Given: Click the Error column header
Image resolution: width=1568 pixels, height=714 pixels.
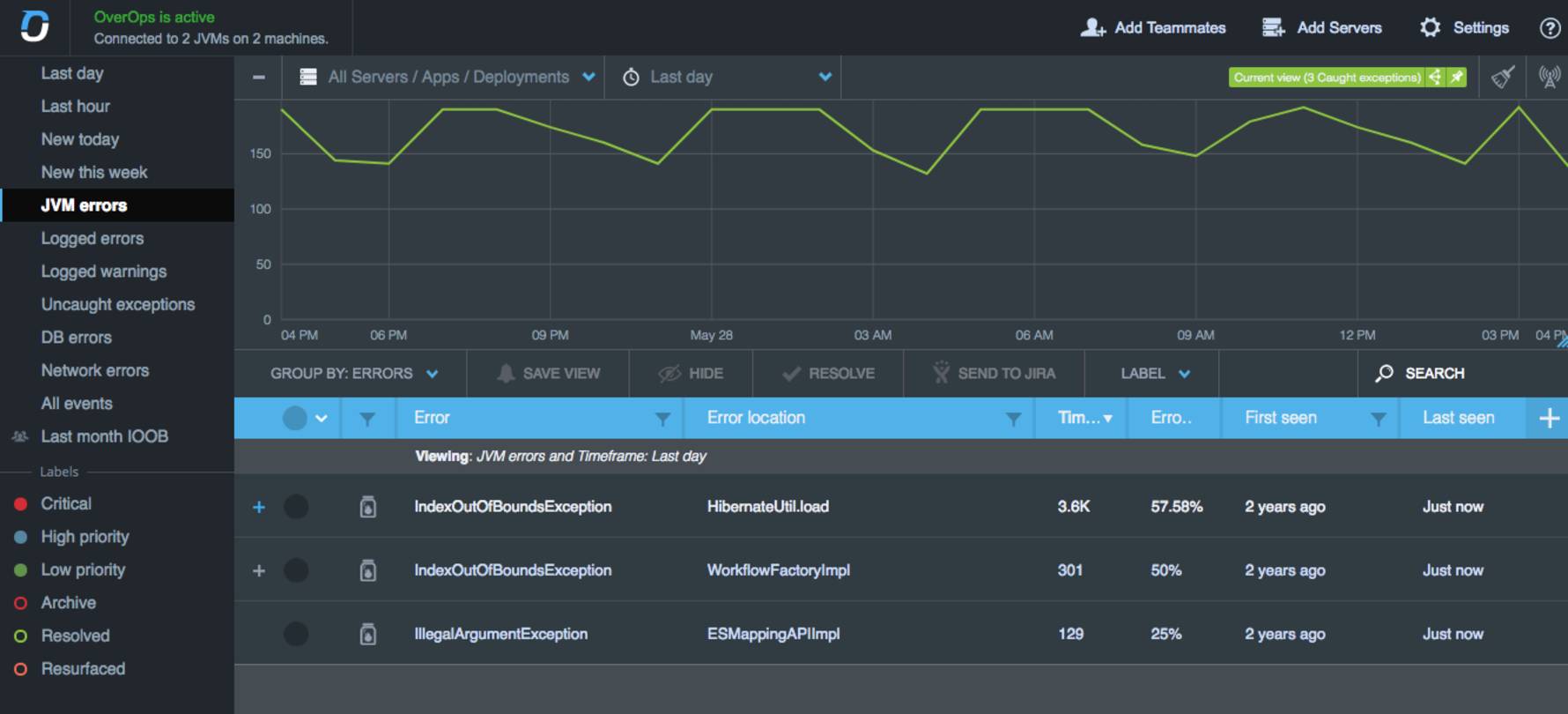Looking at the screenshot, I should 432,418.
